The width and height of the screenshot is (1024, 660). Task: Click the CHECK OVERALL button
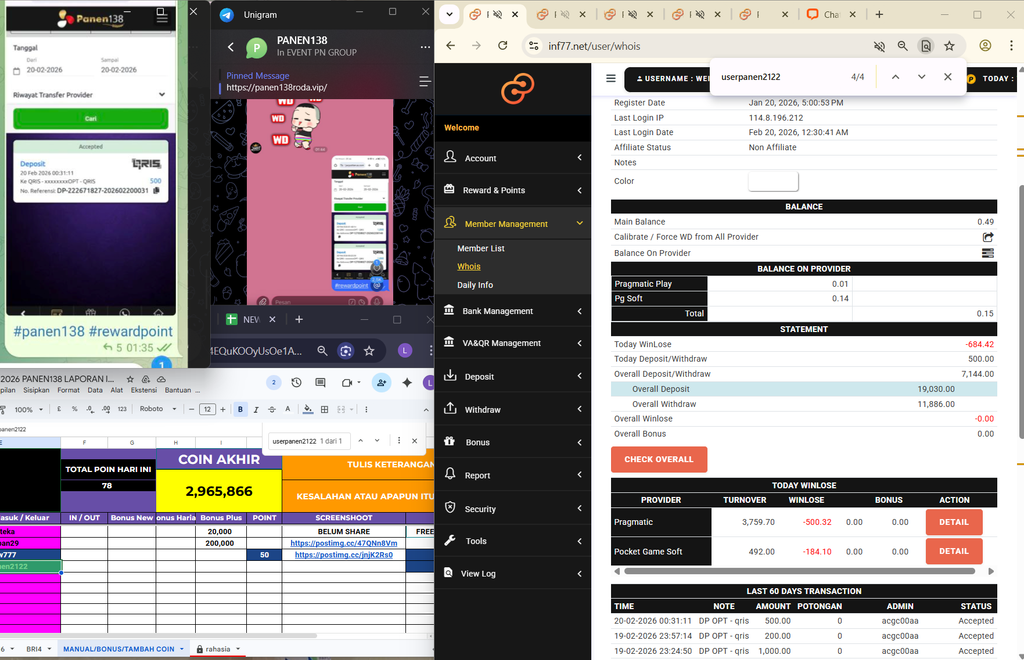point(659,459)
